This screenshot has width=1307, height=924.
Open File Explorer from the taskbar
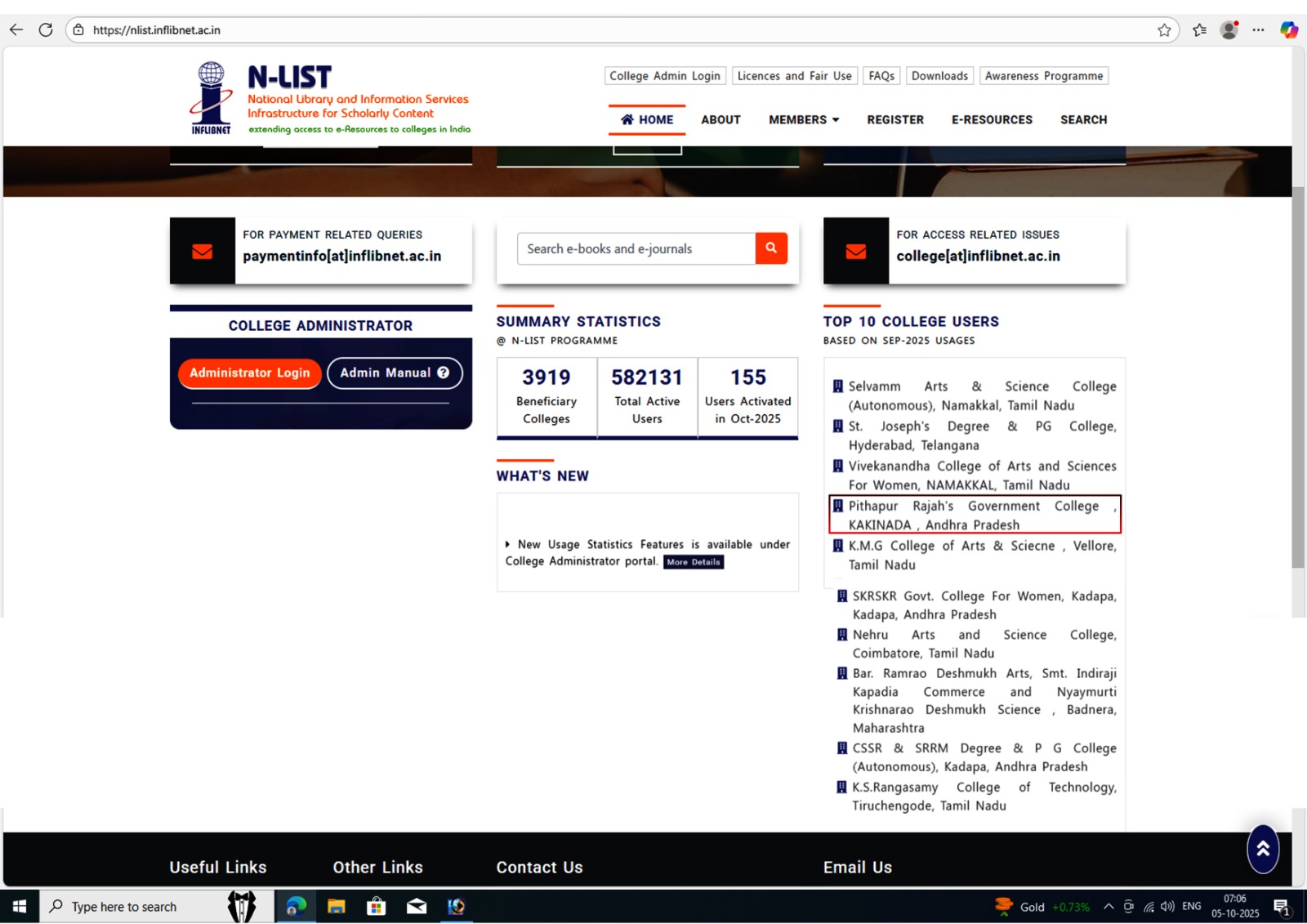point(336,906)
